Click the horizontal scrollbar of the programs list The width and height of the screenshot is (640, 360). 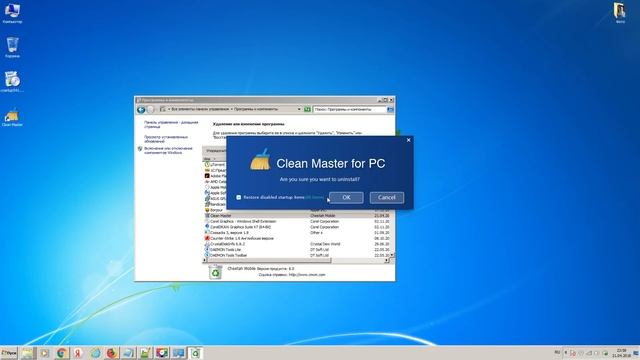pos(269,260)
